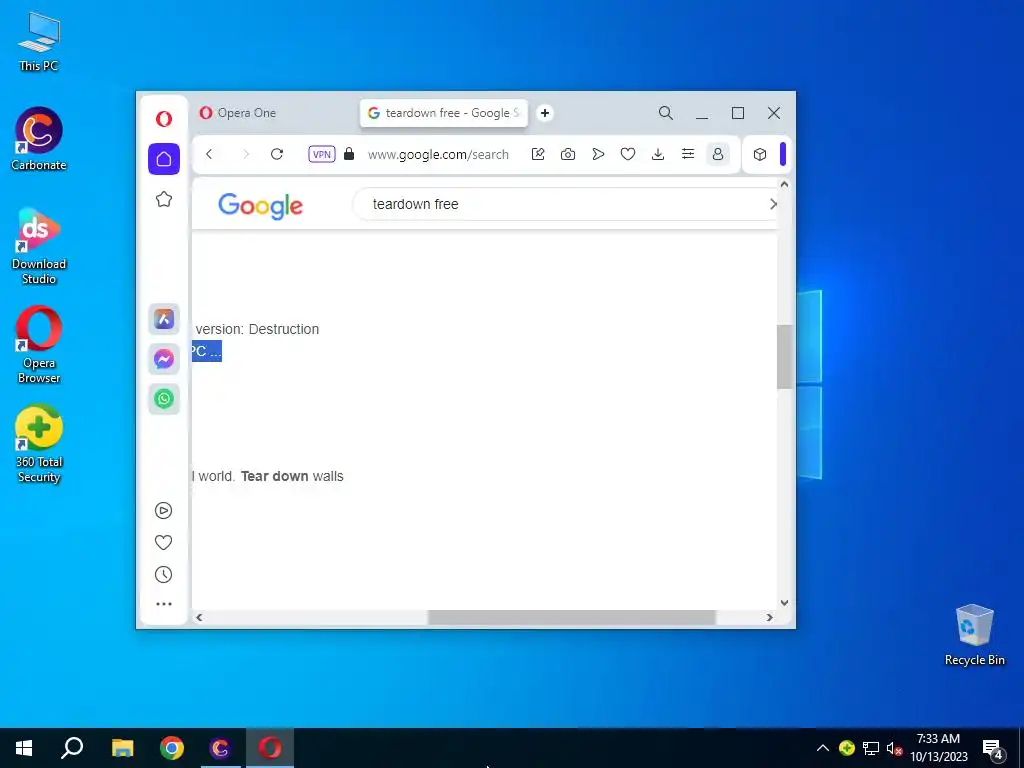Image resolution: width=1024 pixels, height=768 pixels.
Task: Open Carbonate from the taskbar
Action: click(221, 748)
